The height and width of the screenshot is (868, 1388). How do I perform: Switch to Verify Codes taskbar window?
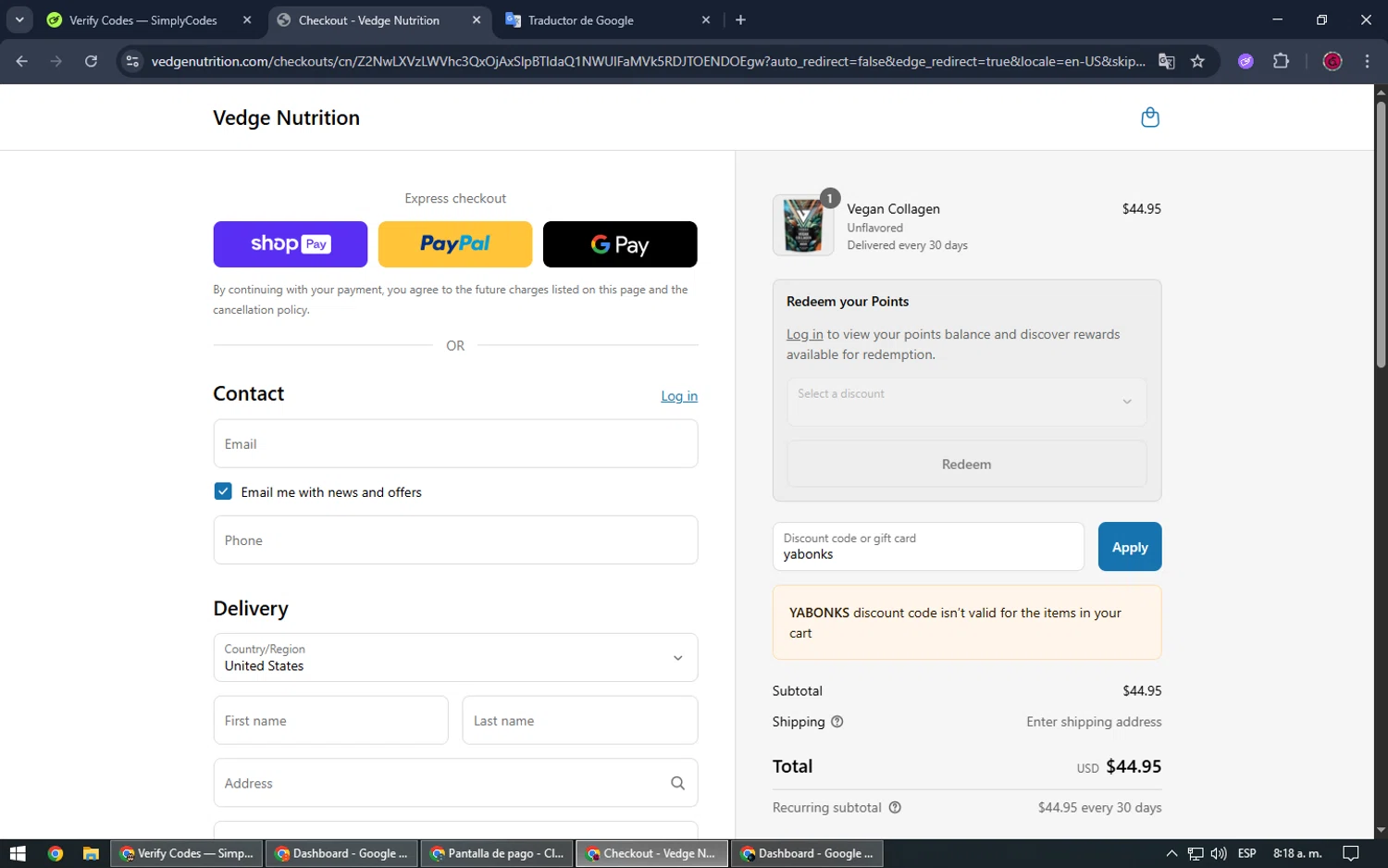point(188,853)
